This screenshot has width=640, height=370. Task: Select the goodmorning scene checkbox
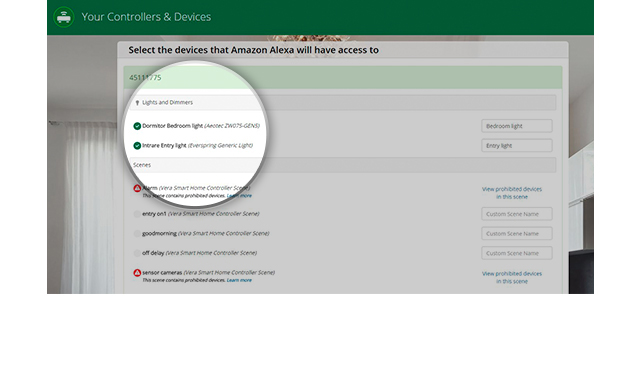point(137,233)
